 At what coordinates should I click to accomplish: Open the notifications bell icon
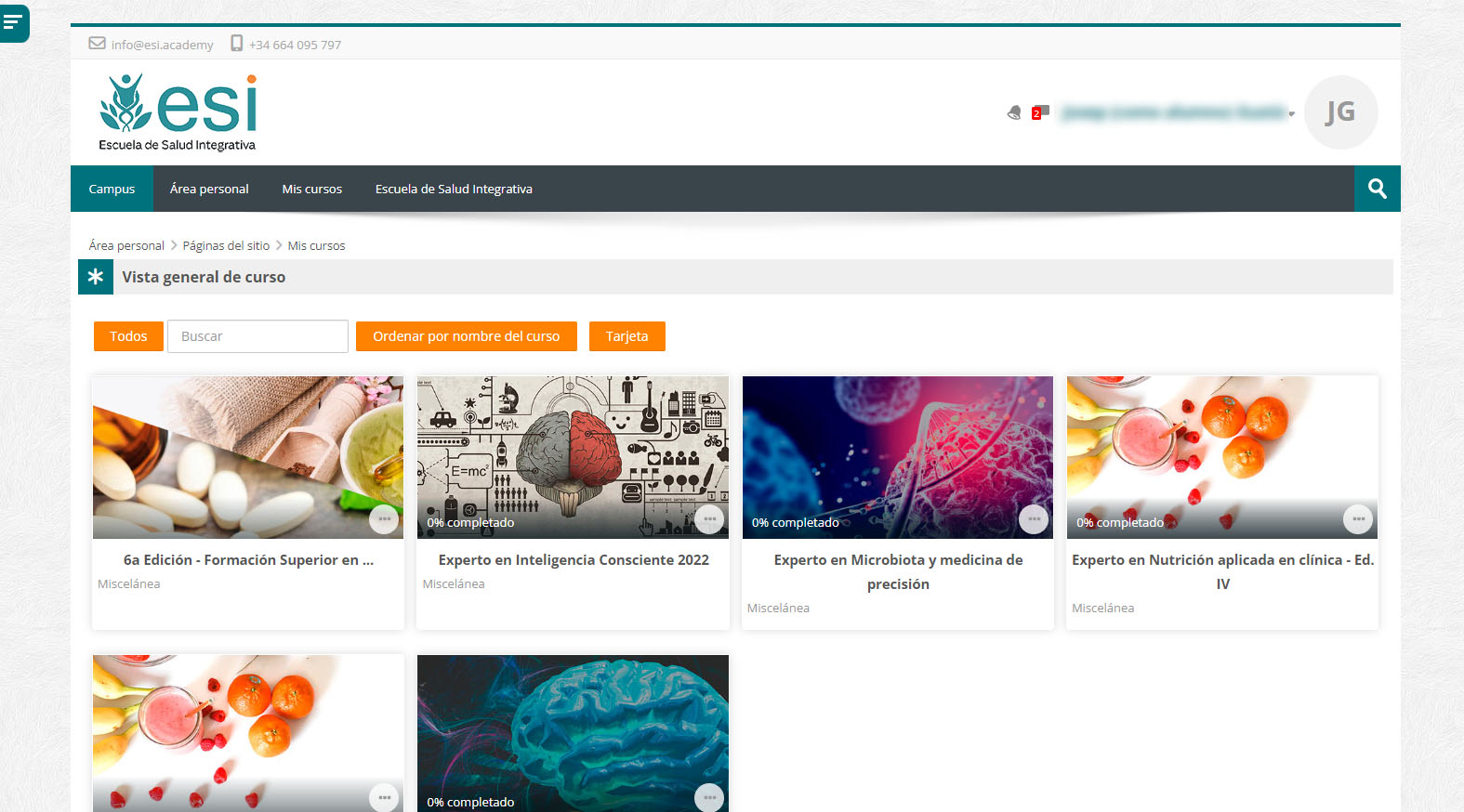click(x=1014, y=112)
